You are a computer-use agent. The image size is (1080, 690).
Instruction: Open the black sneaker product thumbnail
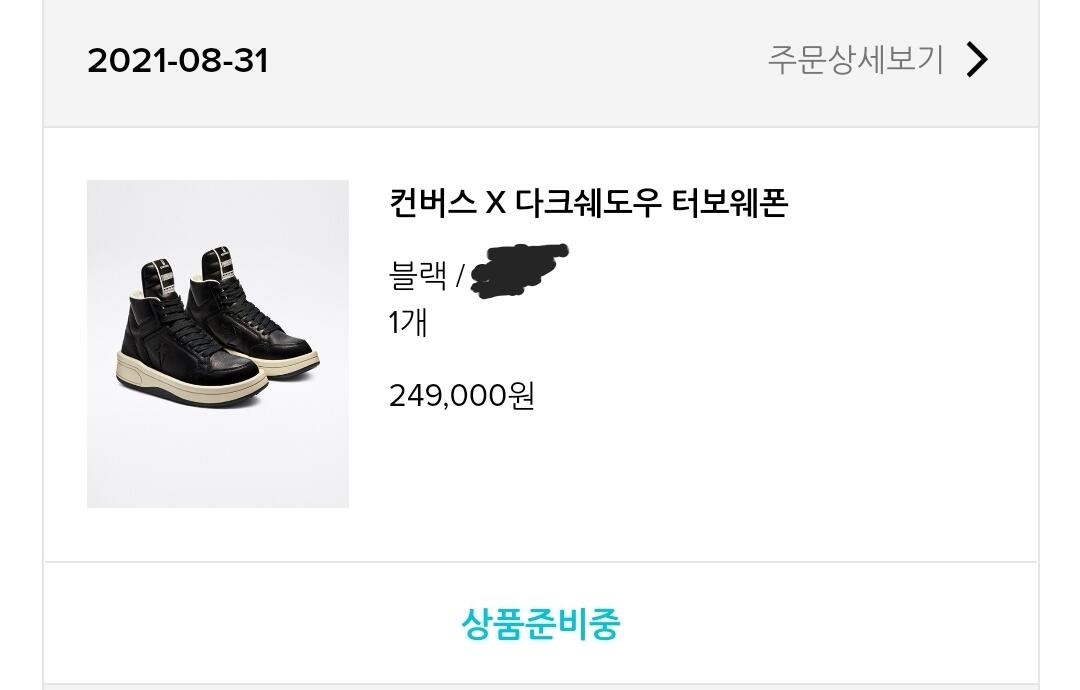218,343
